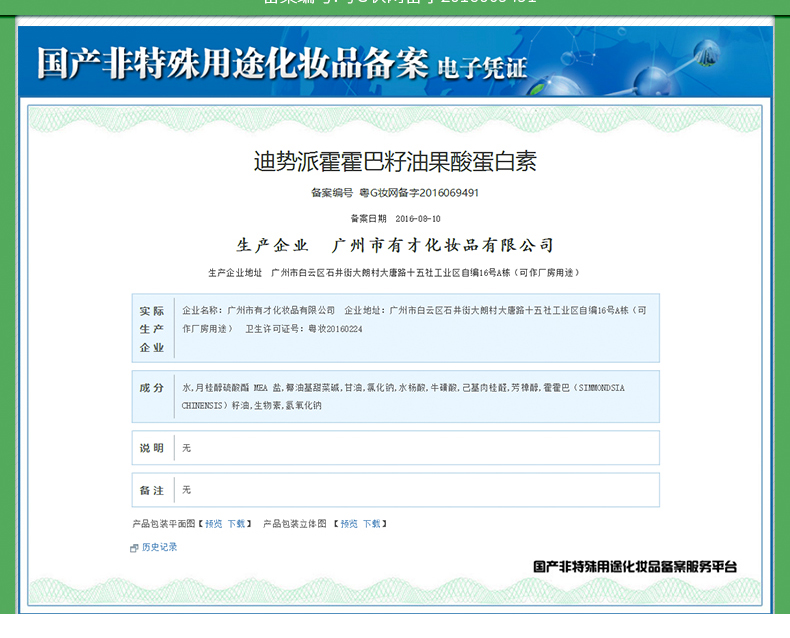Click the 电子凭证 text in the banner
This screenshot has height=638, width=790.
(482, 68)
